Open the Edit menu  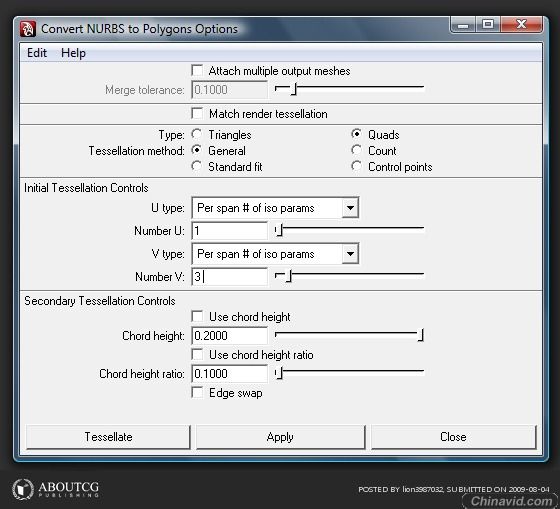click(x=37, y=53)
